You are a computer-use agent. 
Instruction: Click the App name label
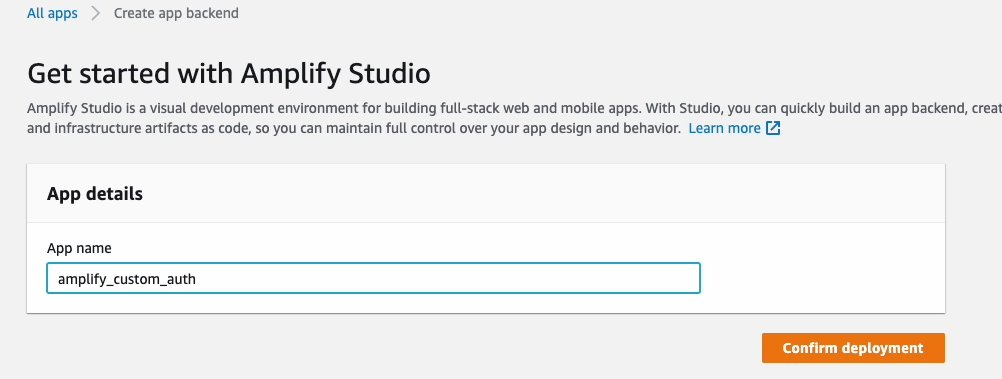(79, 248)
